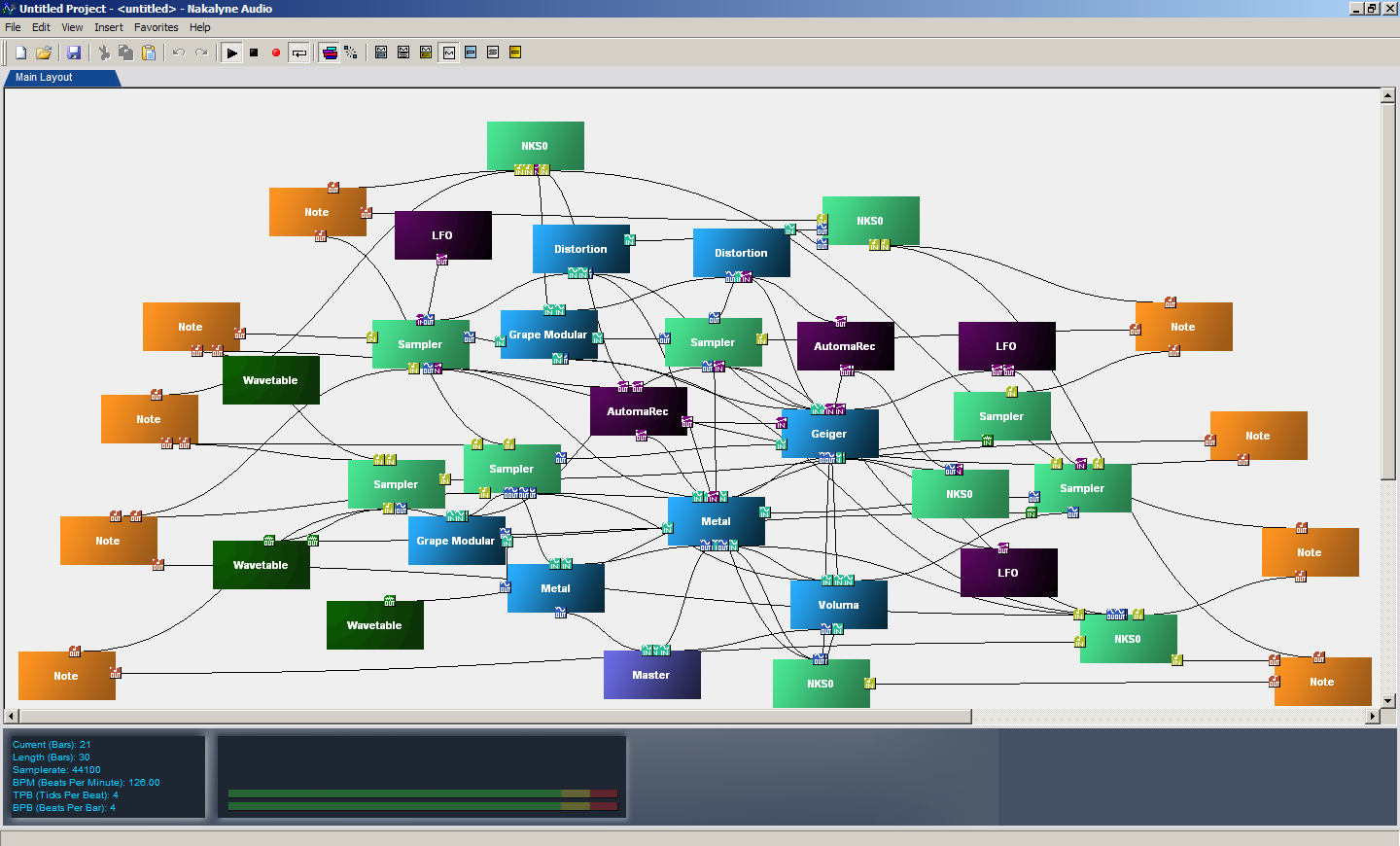Click the horizontal scrollbar thumb

495,717
